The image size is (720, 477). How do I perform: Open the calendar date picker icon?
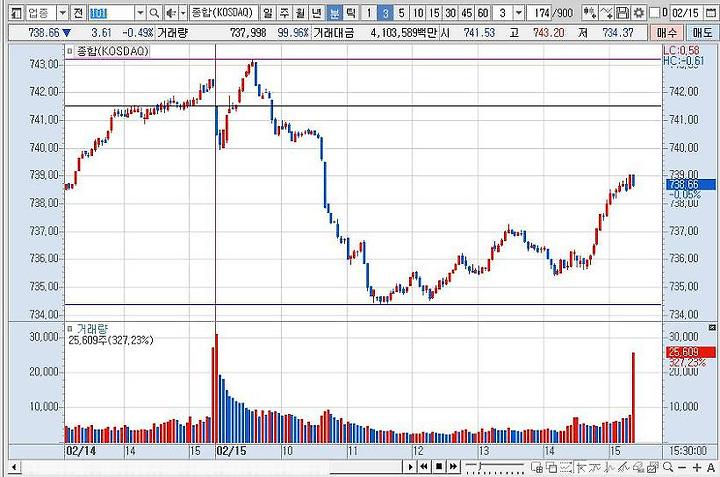tap(710, 13)
